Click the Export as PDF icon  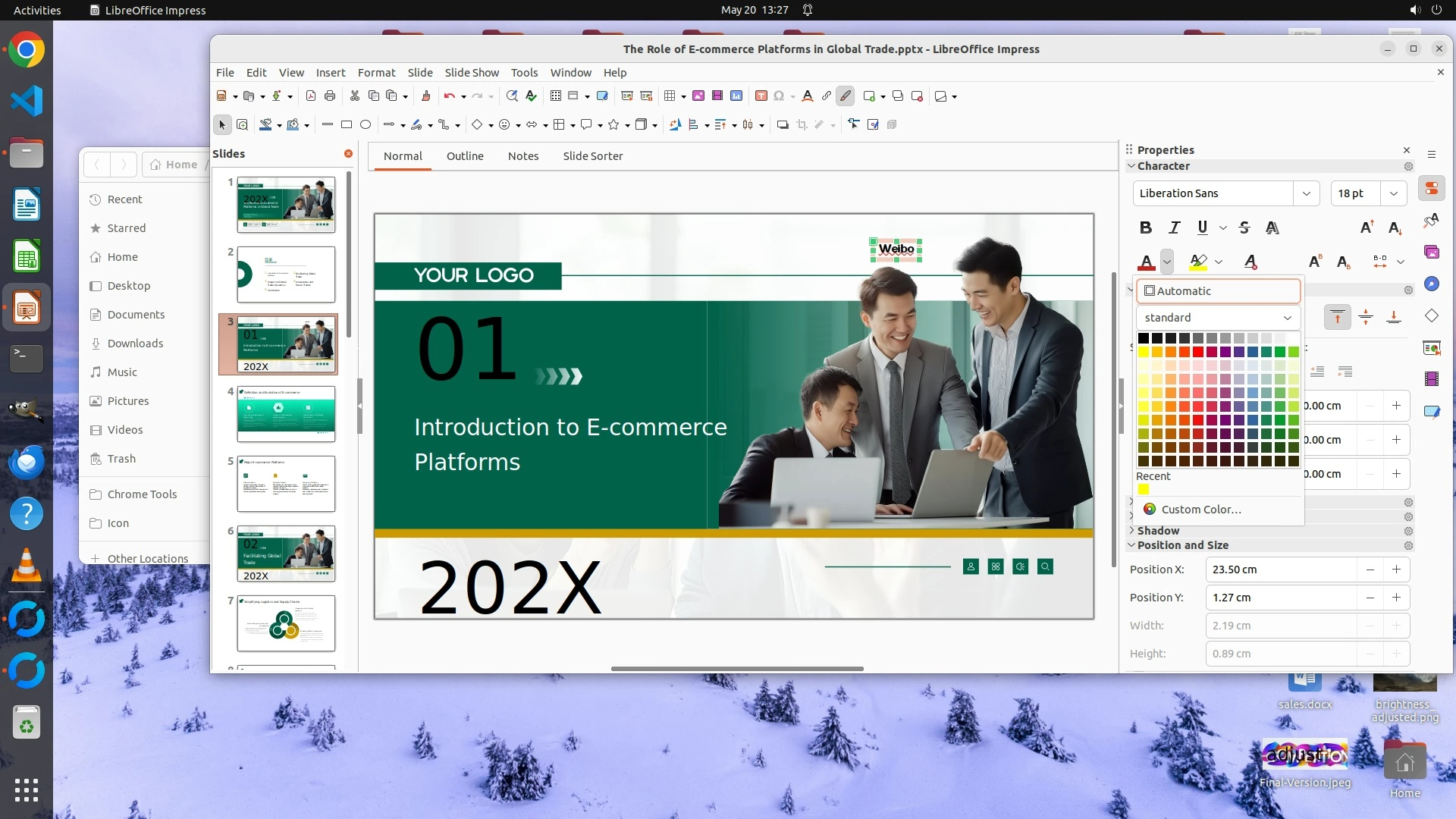tap(310, 96)
